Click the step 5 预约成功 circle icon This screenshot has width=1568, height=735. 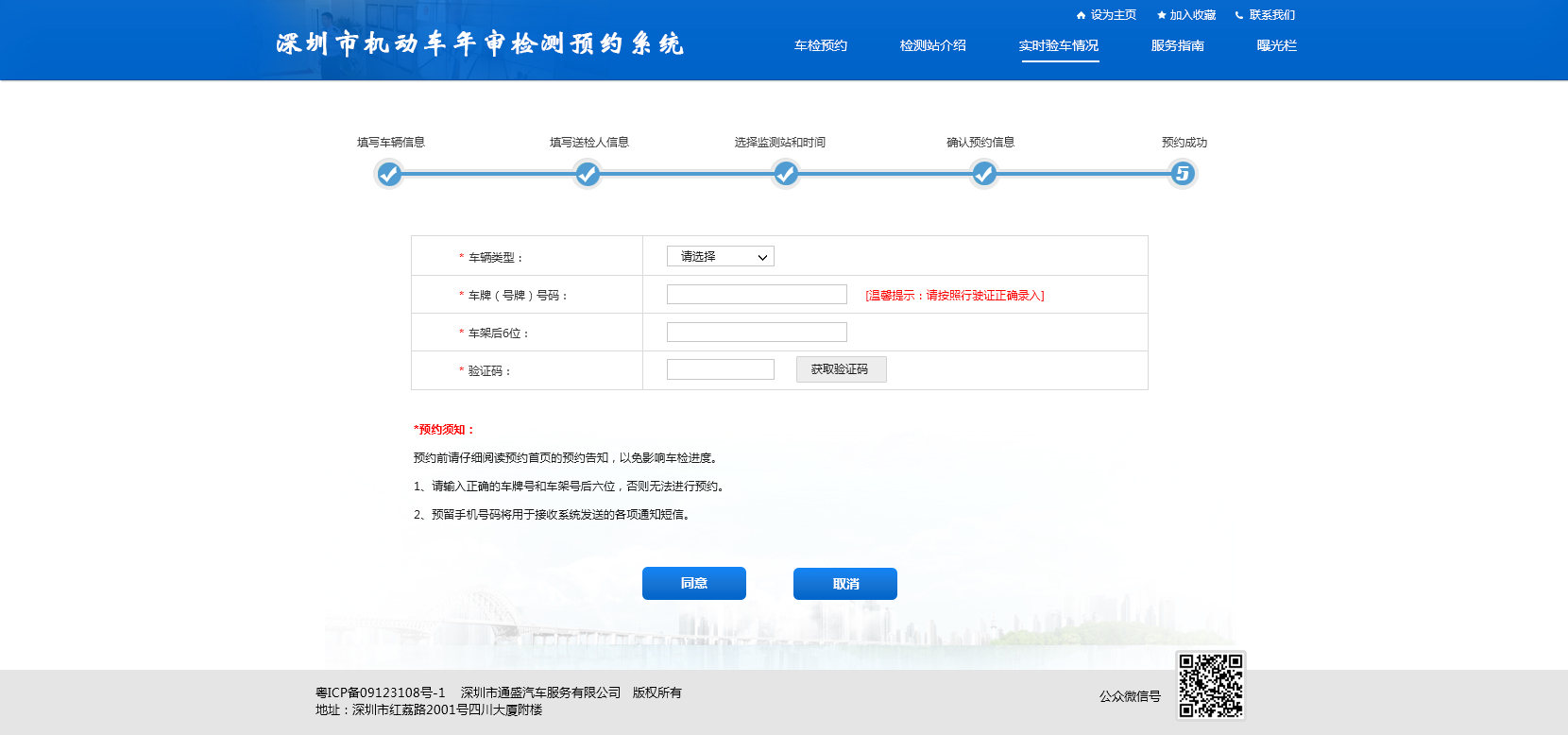pyautogui.click(x=1183, y=174)
